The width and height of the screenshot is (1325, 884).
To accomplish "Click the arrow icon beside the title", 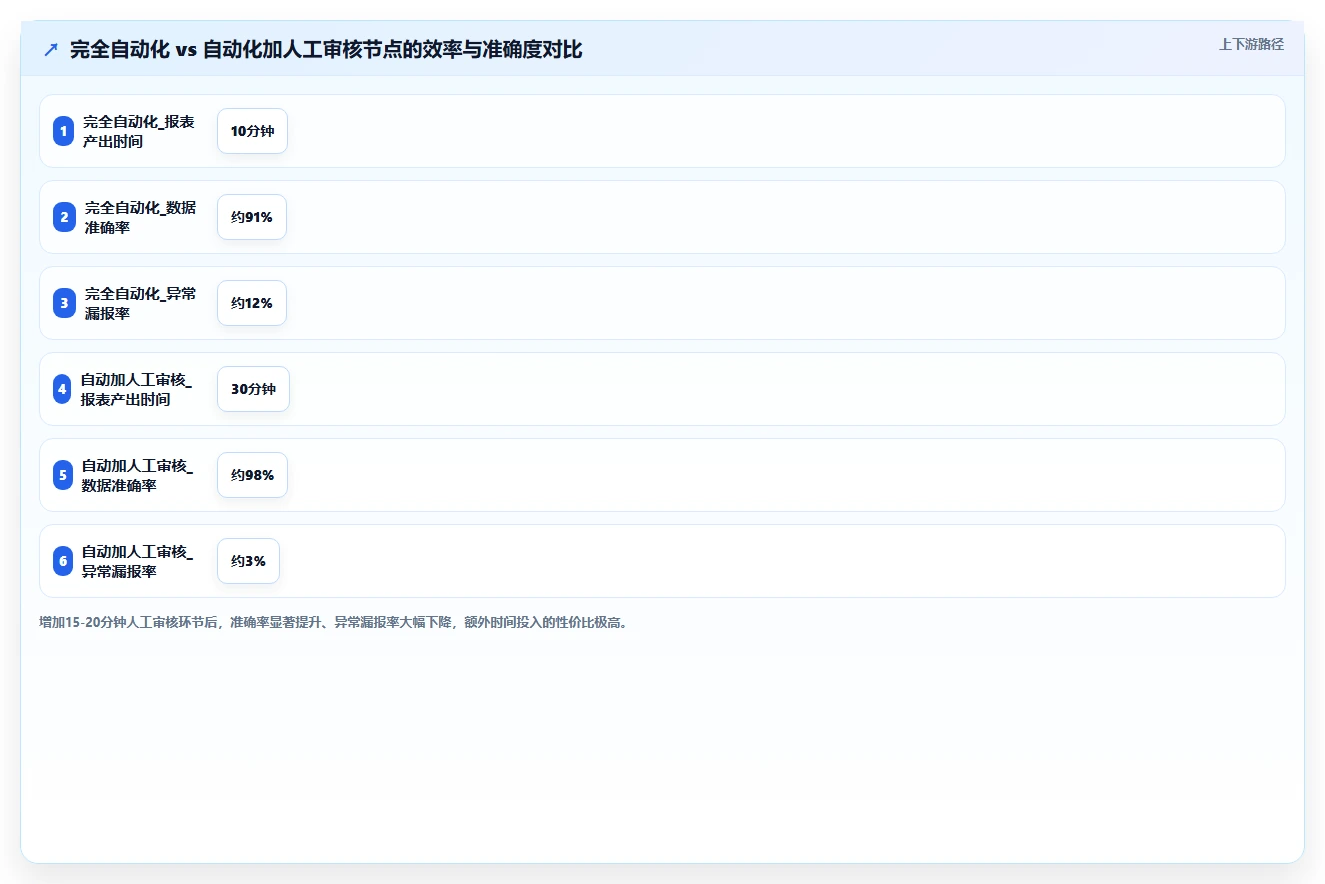I will click(51, 49).
